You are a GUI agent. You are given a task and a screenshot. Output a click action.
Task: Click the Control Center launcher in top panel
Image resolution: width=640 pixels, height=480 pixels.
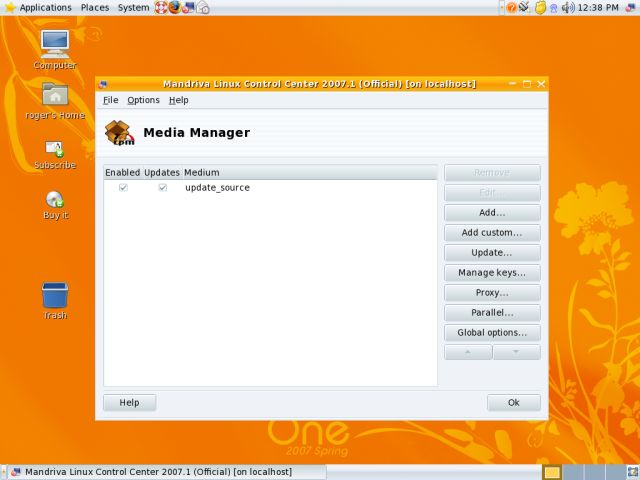pyautogui.click(x=188, y=7)
